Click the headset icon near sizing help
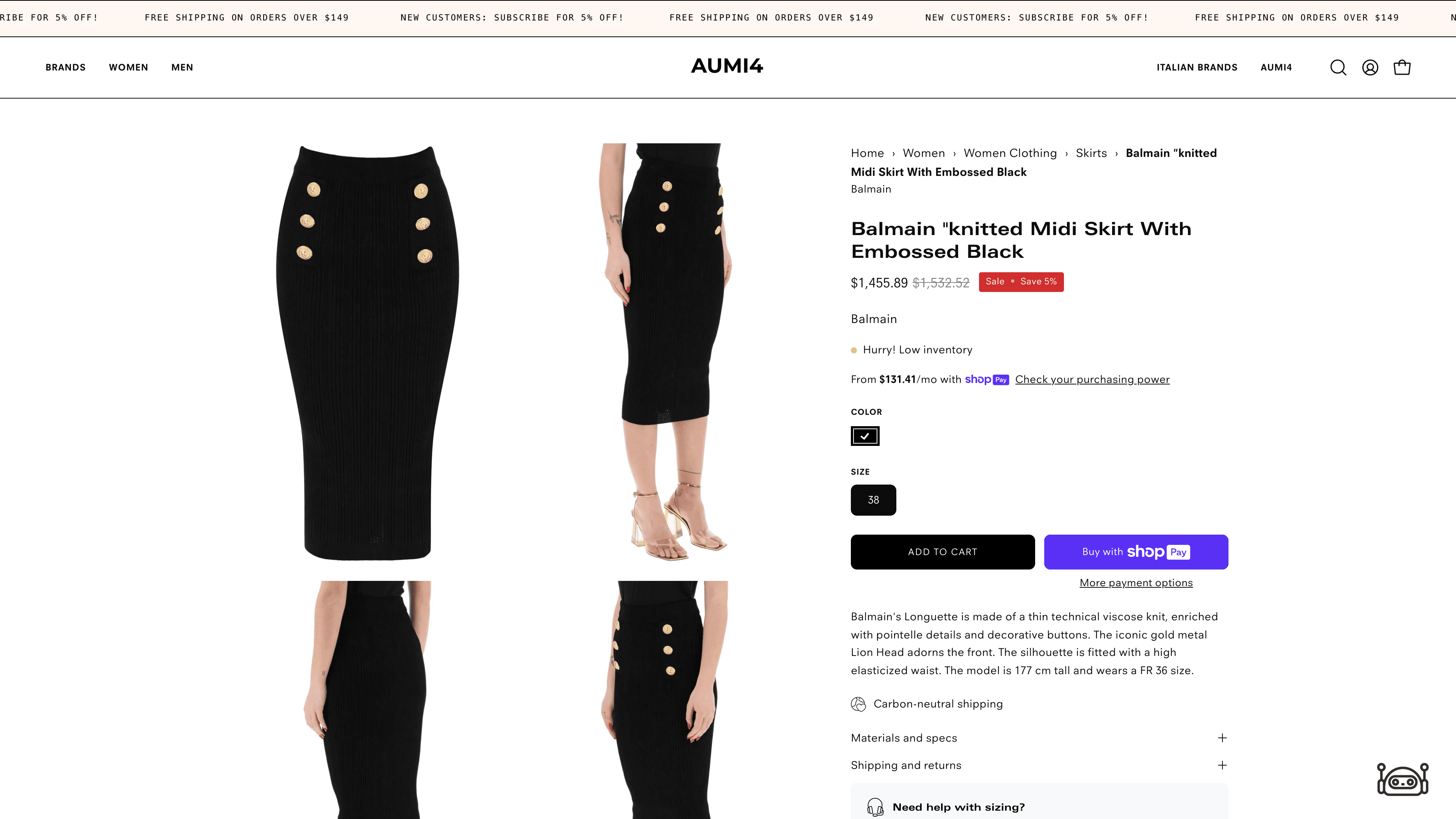The image size is (1456, 819). 875,807
